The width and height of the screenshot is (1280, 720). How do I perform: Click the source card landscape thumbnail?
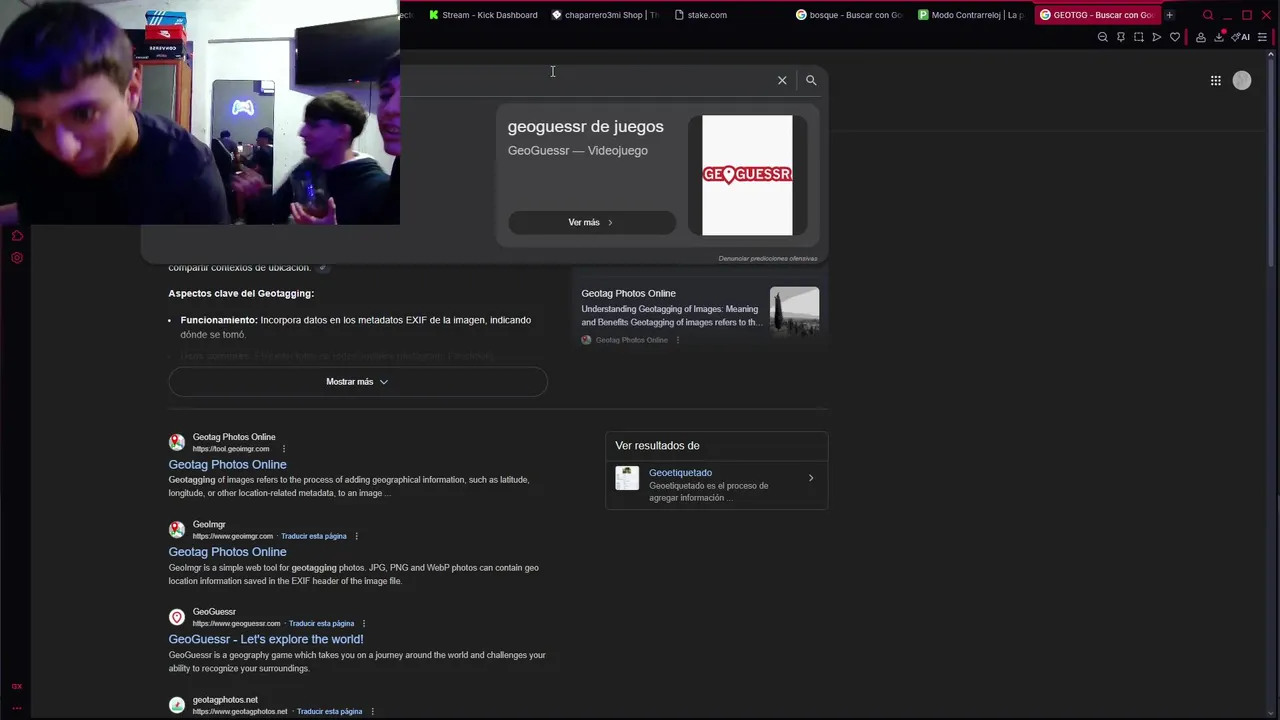pos(794,312)
